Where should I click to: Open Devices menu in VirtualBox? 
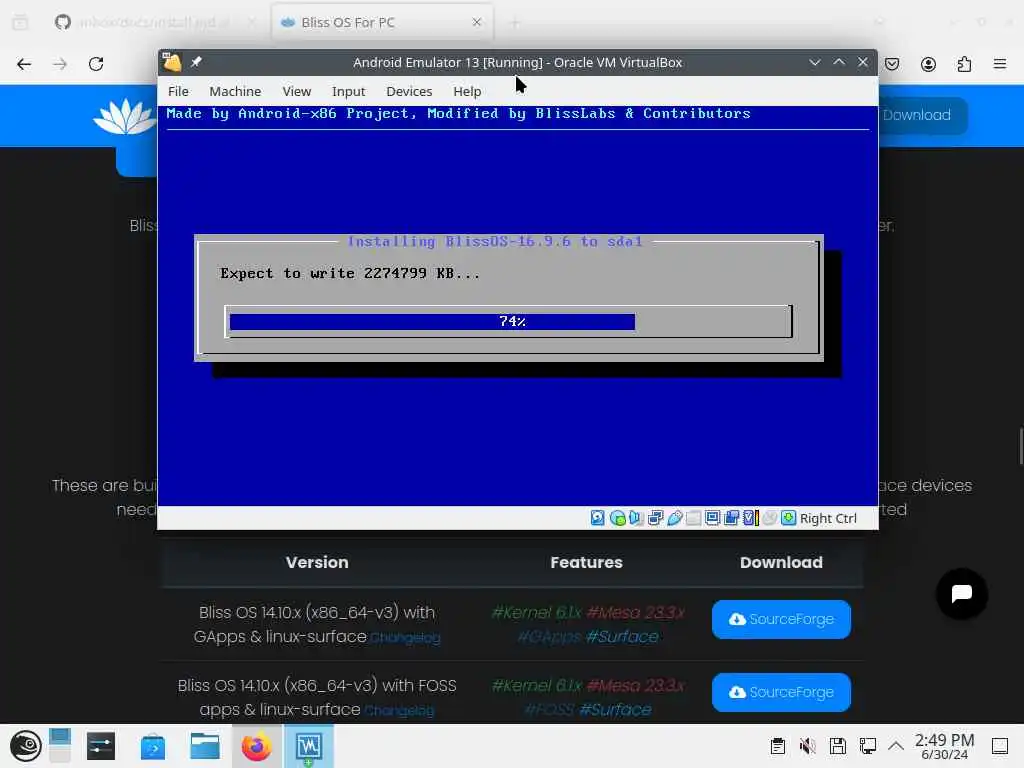click(x=409, y=91)
